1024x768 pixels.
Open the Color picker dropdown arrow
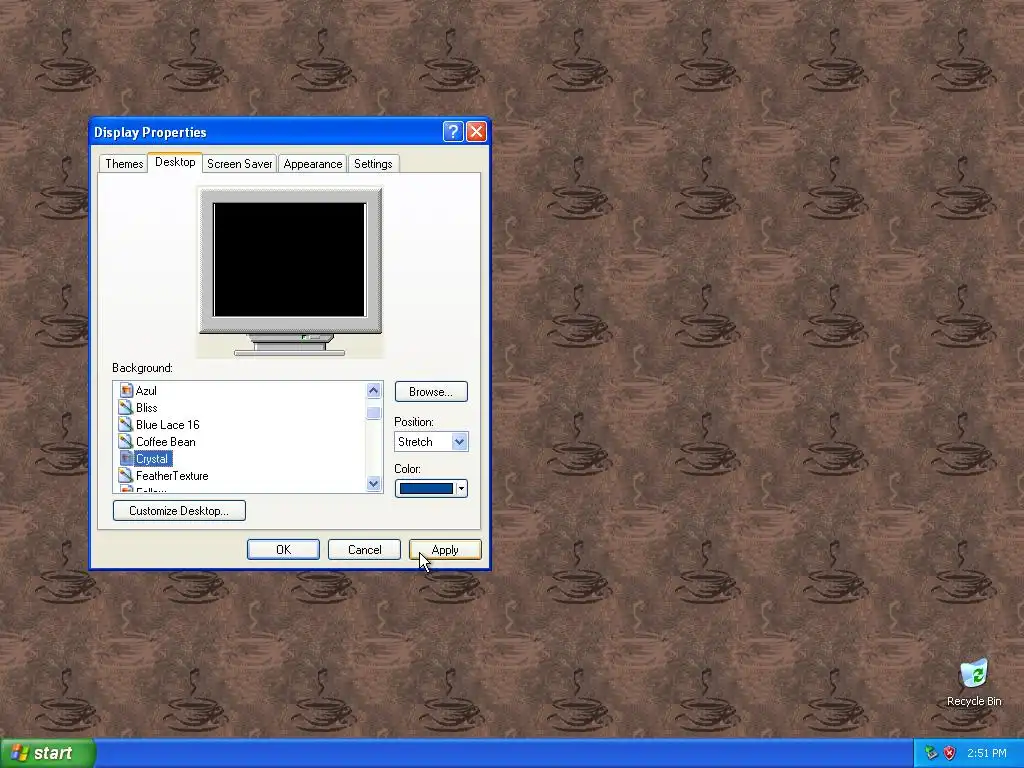pos(461,488)
